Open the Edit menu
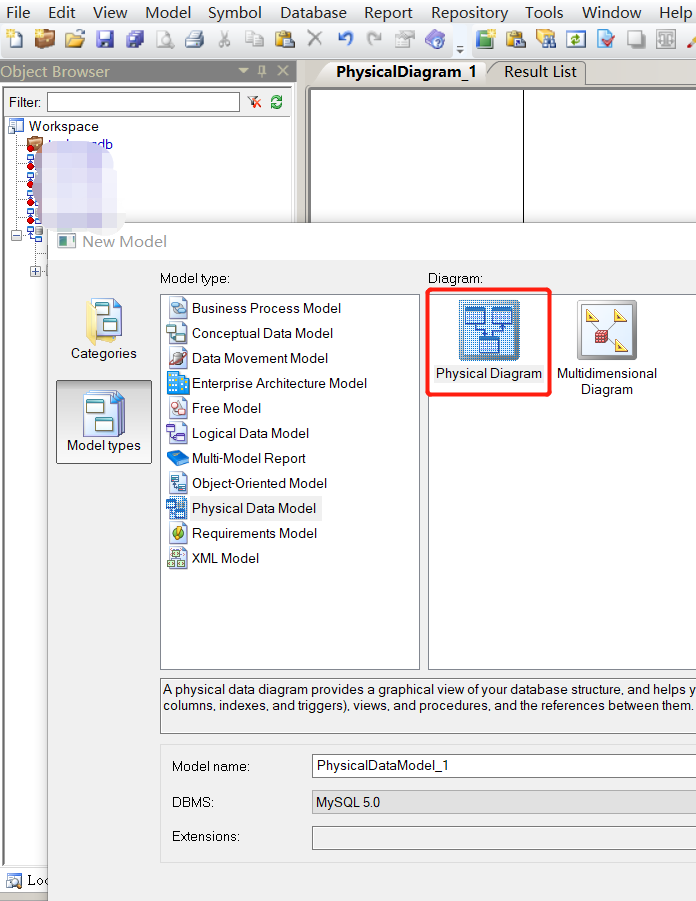Viewport: 696px width, 901px height. click(61, 13)
